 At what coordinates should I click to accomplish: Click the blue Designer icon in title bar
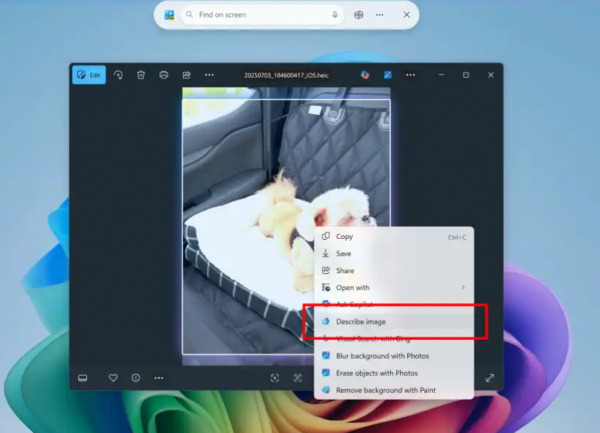[x=388, y=75]
